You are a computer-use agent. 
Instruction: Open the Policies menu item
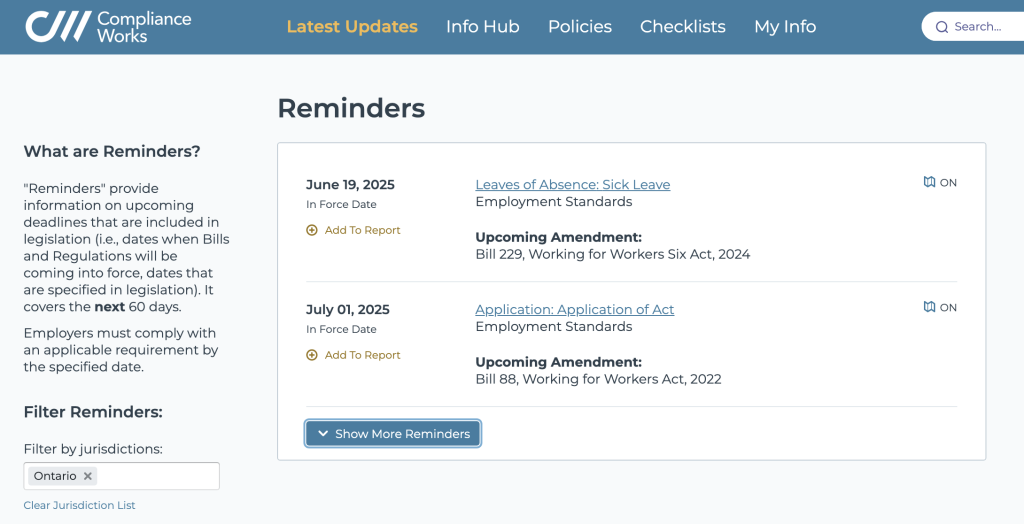coord(580,27)
